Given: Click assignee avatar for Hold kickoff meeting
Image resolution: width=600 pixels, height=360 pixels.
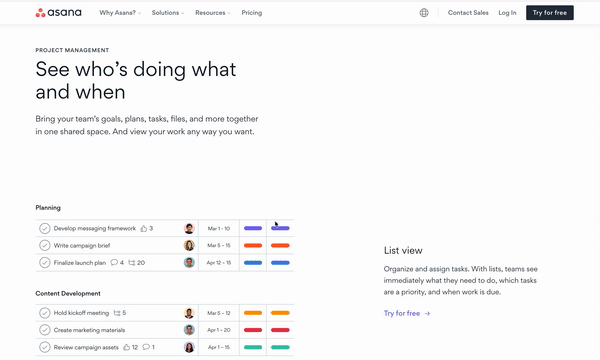Looking at the screenshot, I should pos(189,313).
